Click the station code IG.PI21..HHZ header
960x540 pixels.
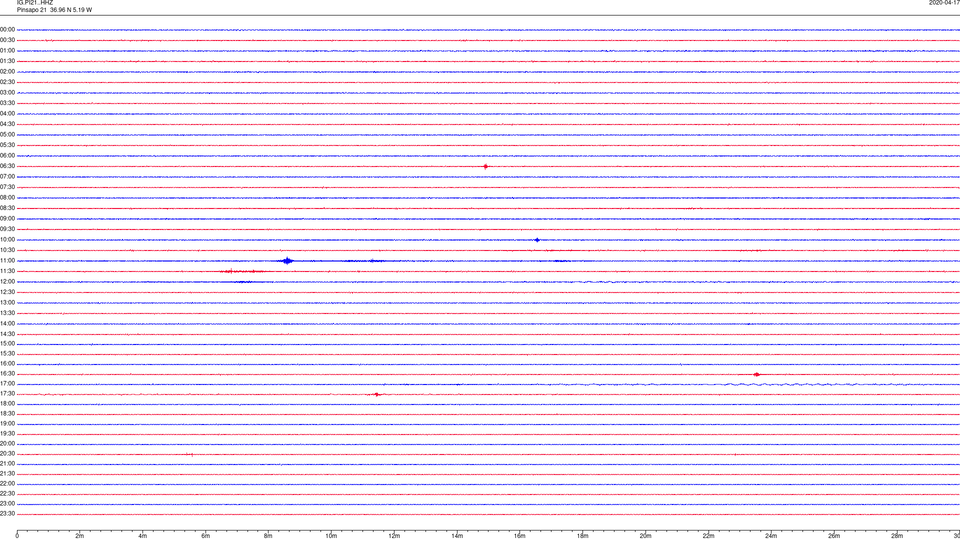pyautogui.click(x=35, y=2)
